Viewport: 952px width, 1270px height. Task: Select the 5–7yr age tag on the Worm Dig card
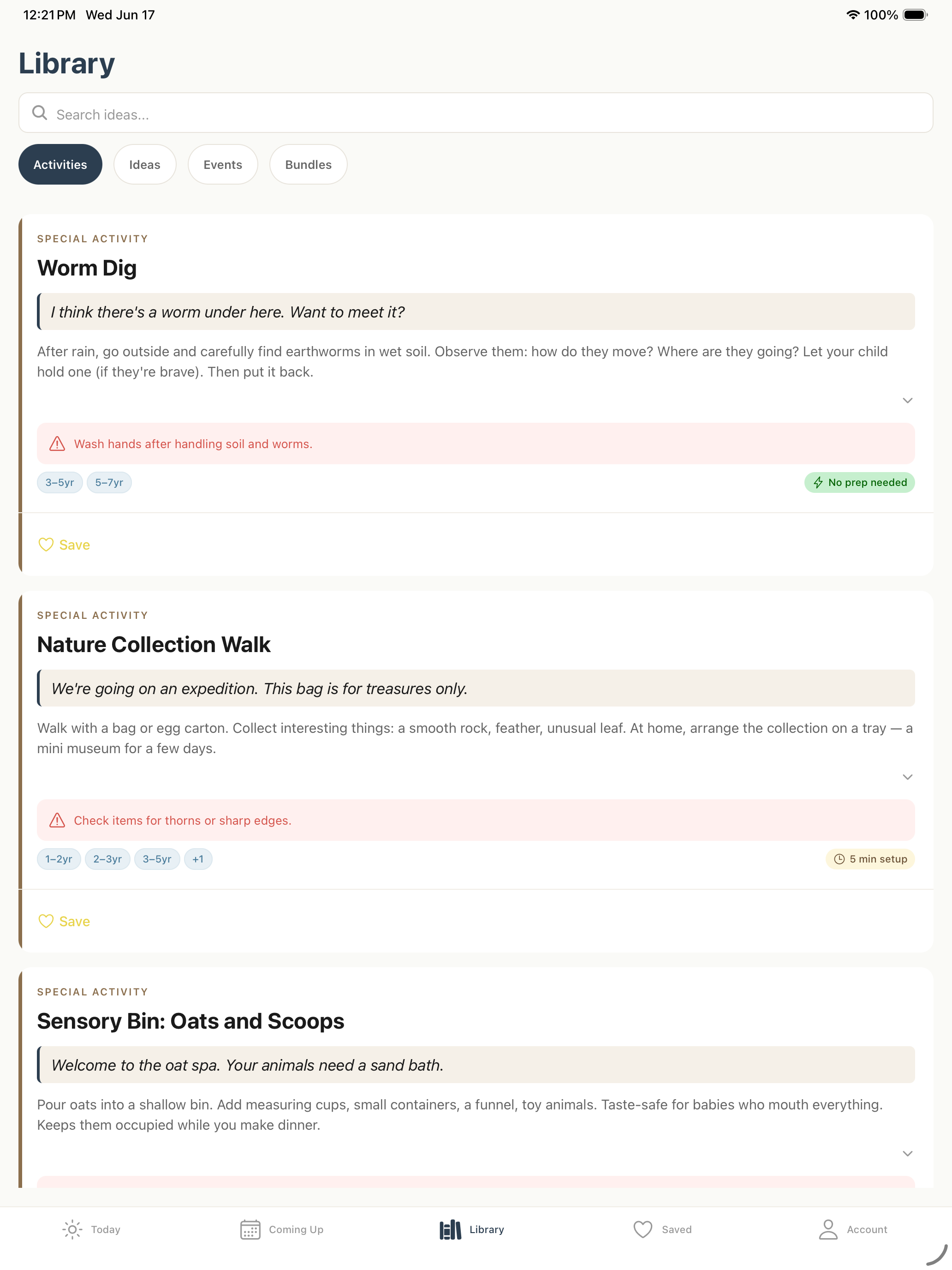click(x=109, y=482)
